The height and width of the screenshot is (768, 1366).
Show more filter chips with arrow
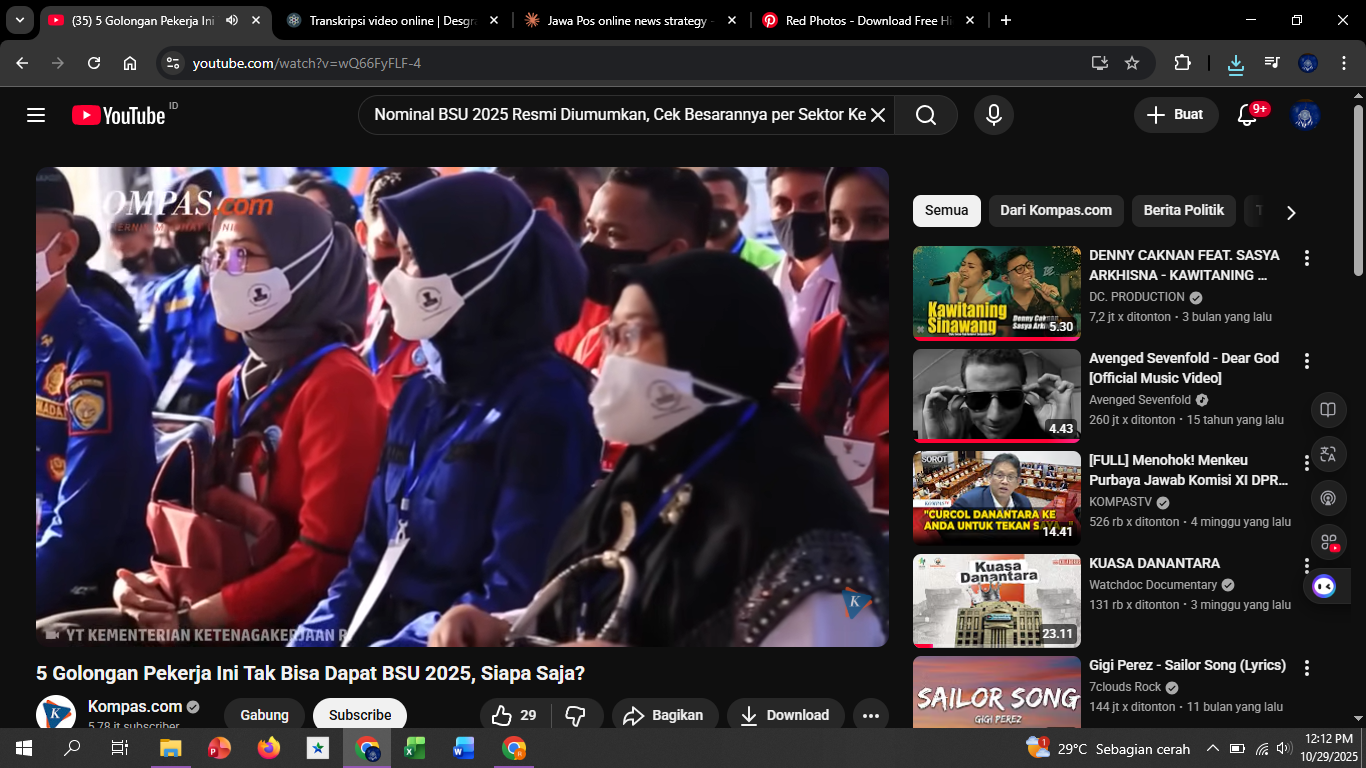coord(1291,212)
